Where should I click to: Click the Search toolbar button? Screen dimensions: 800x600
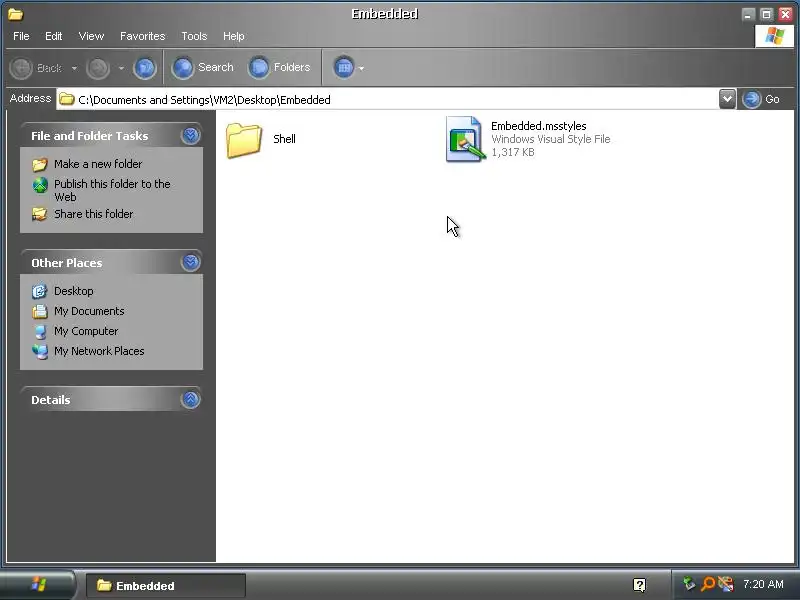coord(203,68)
